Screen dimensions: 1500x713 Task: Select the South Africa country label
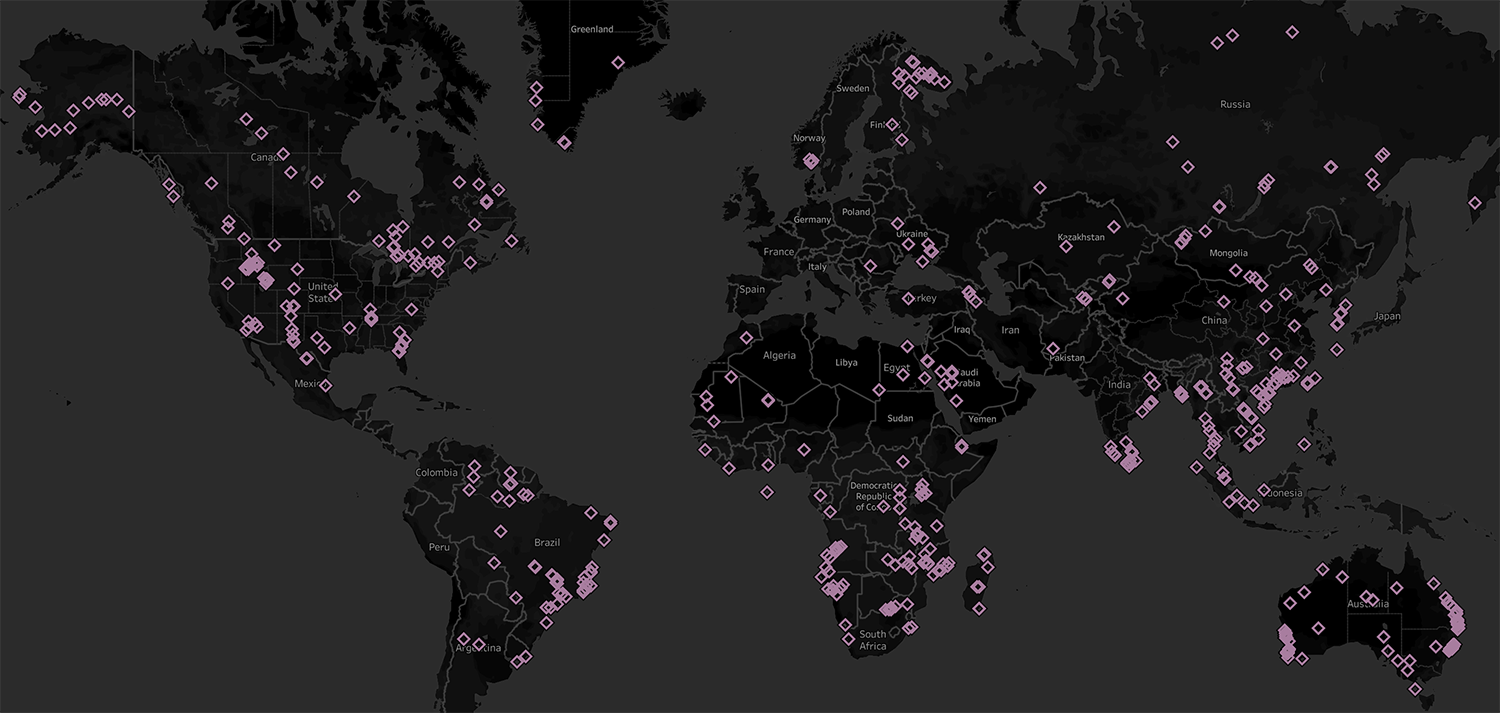pos(872,640)
